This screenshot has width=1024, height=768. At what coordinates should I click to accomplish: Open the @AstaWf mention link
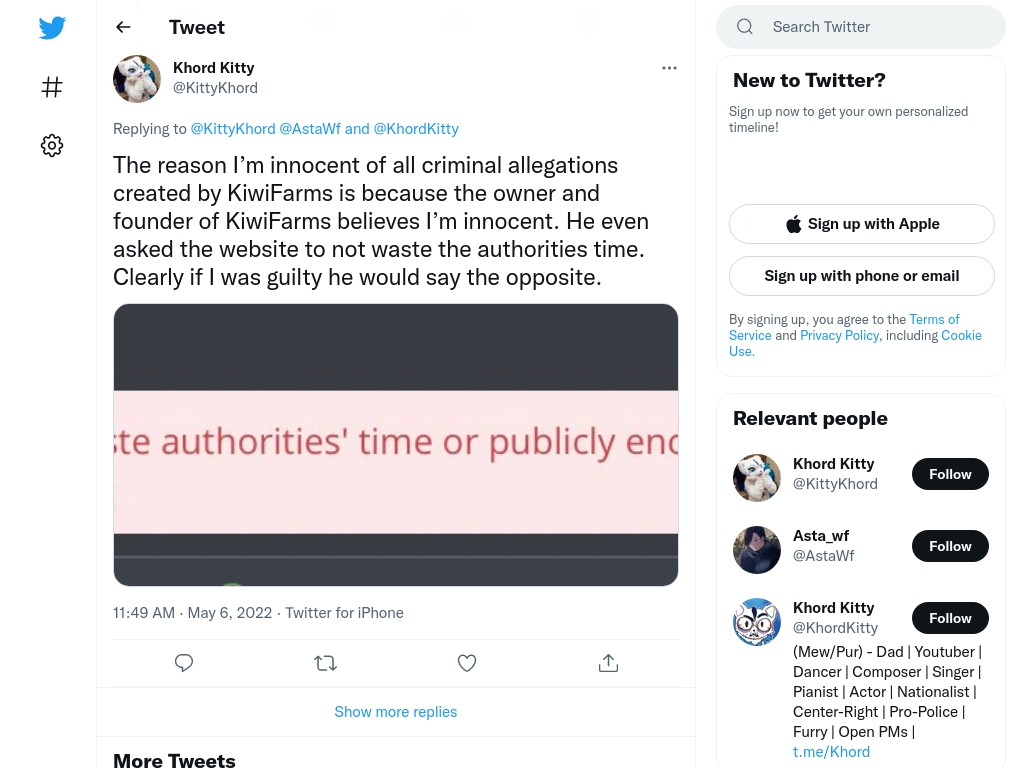[x=310, y=129]
